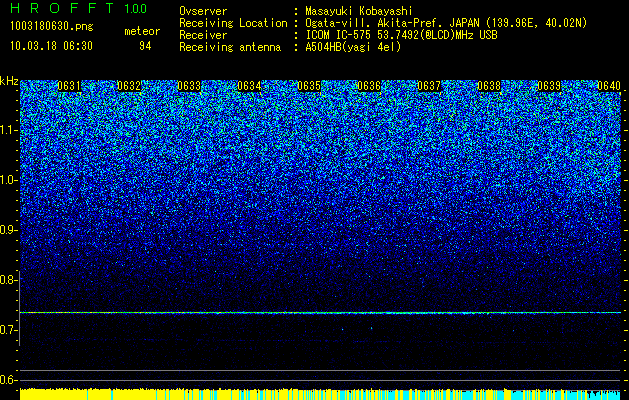
Task: Click the cyan signal level bar at bottom right
Action: pyautogui.click(x=566, y=394)
